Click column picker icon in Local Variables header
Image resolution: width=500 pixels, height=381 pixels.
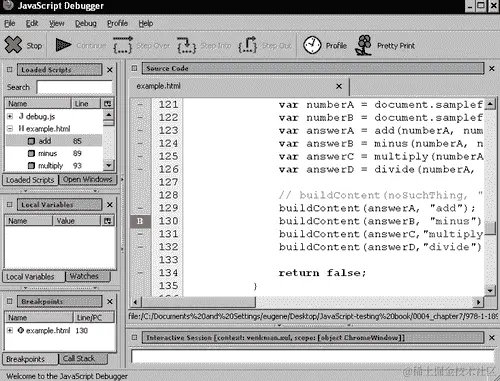[x=107, y=221]
